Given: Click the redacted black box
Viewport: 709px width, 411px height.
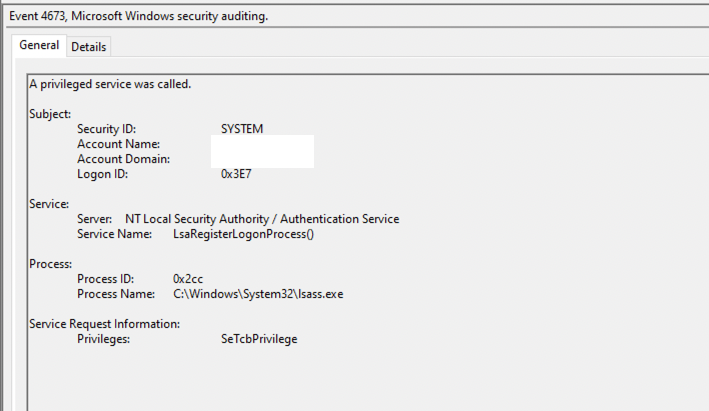Looking at the screenshot, I should point(263,151).
